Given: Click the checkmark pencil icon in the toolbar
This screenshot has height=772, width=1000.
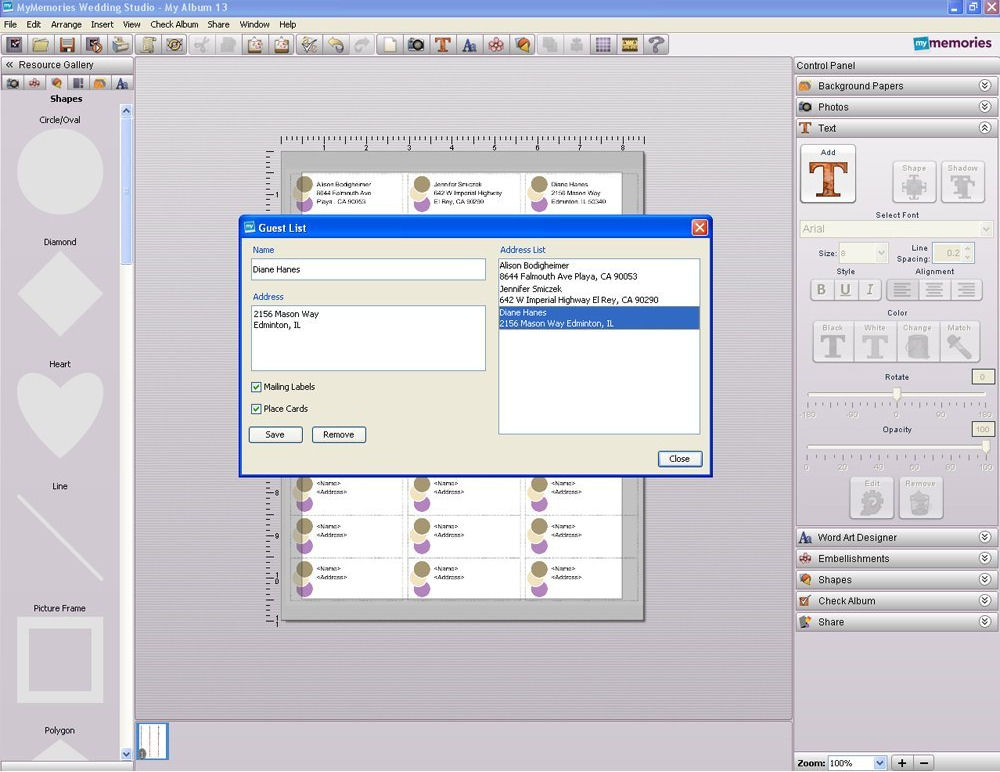Looking at the screenshot, I should click(x=309, y=45).
